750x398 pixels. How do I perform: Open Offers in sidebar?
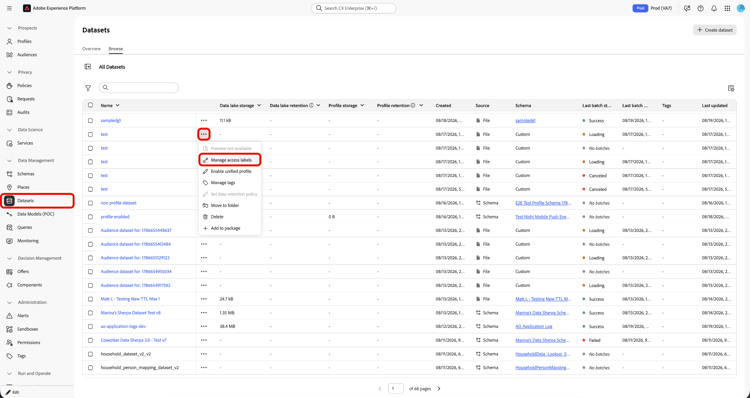point(23,272)
